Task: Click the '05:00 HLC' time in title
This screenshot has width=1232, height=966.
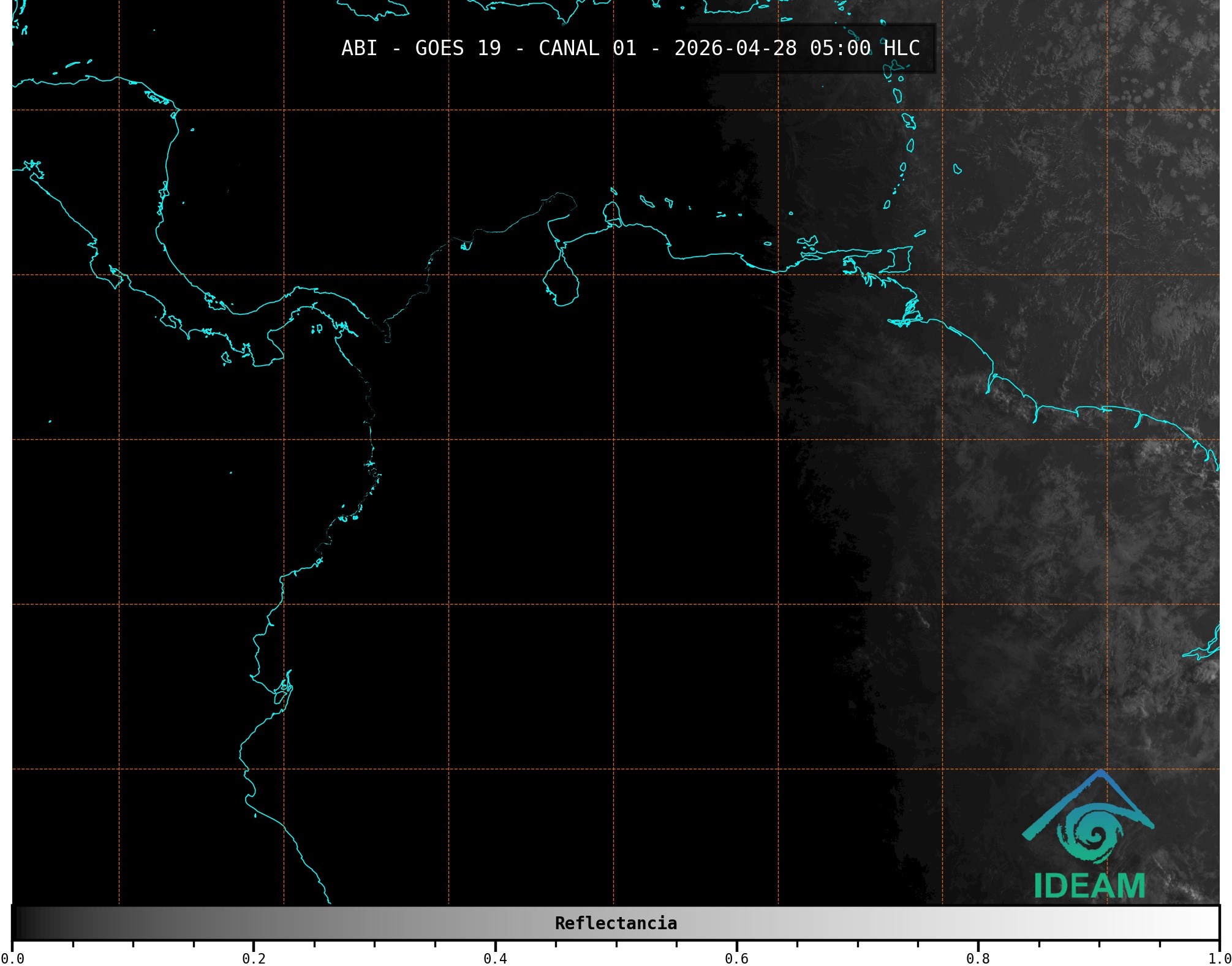Action: coord(864,48)
